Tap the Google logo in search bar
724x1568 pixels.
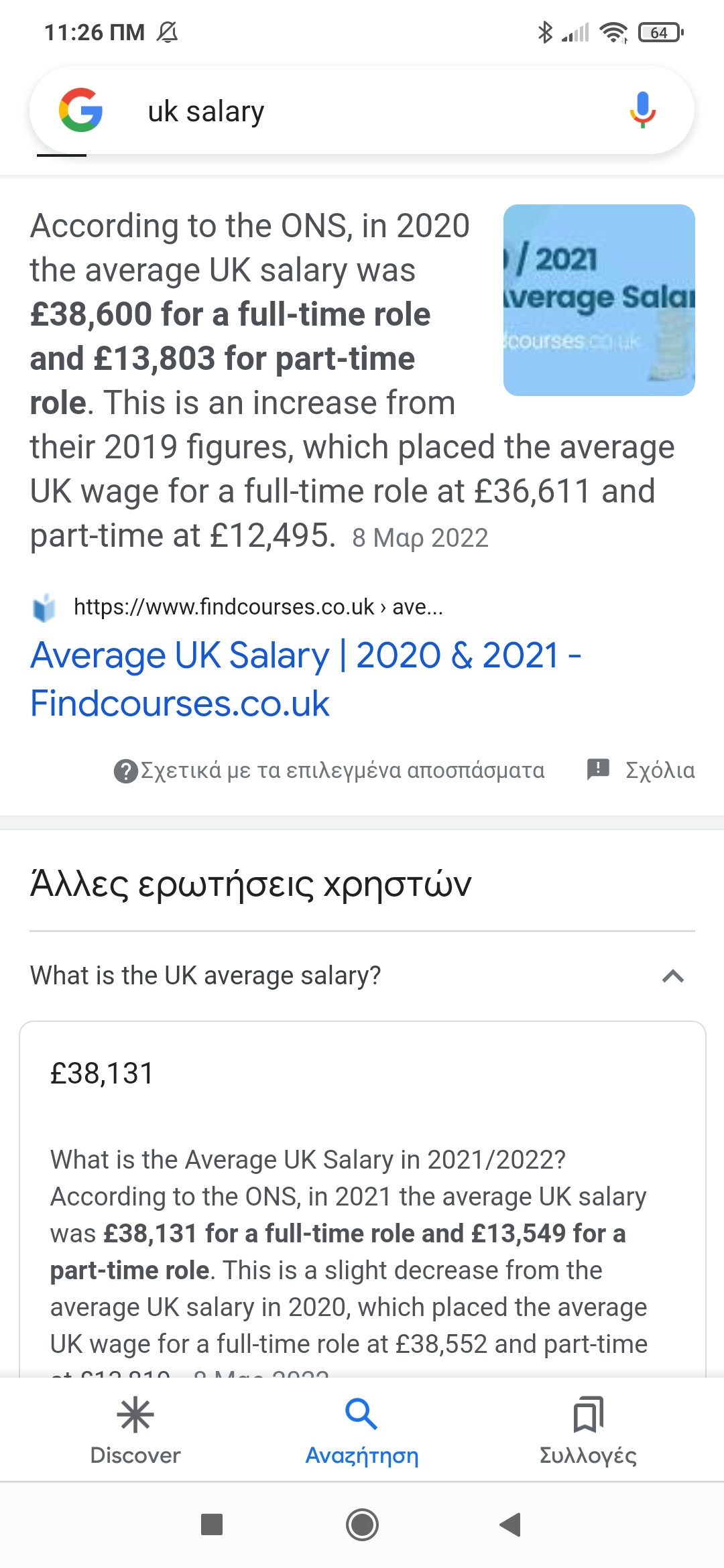80,110
